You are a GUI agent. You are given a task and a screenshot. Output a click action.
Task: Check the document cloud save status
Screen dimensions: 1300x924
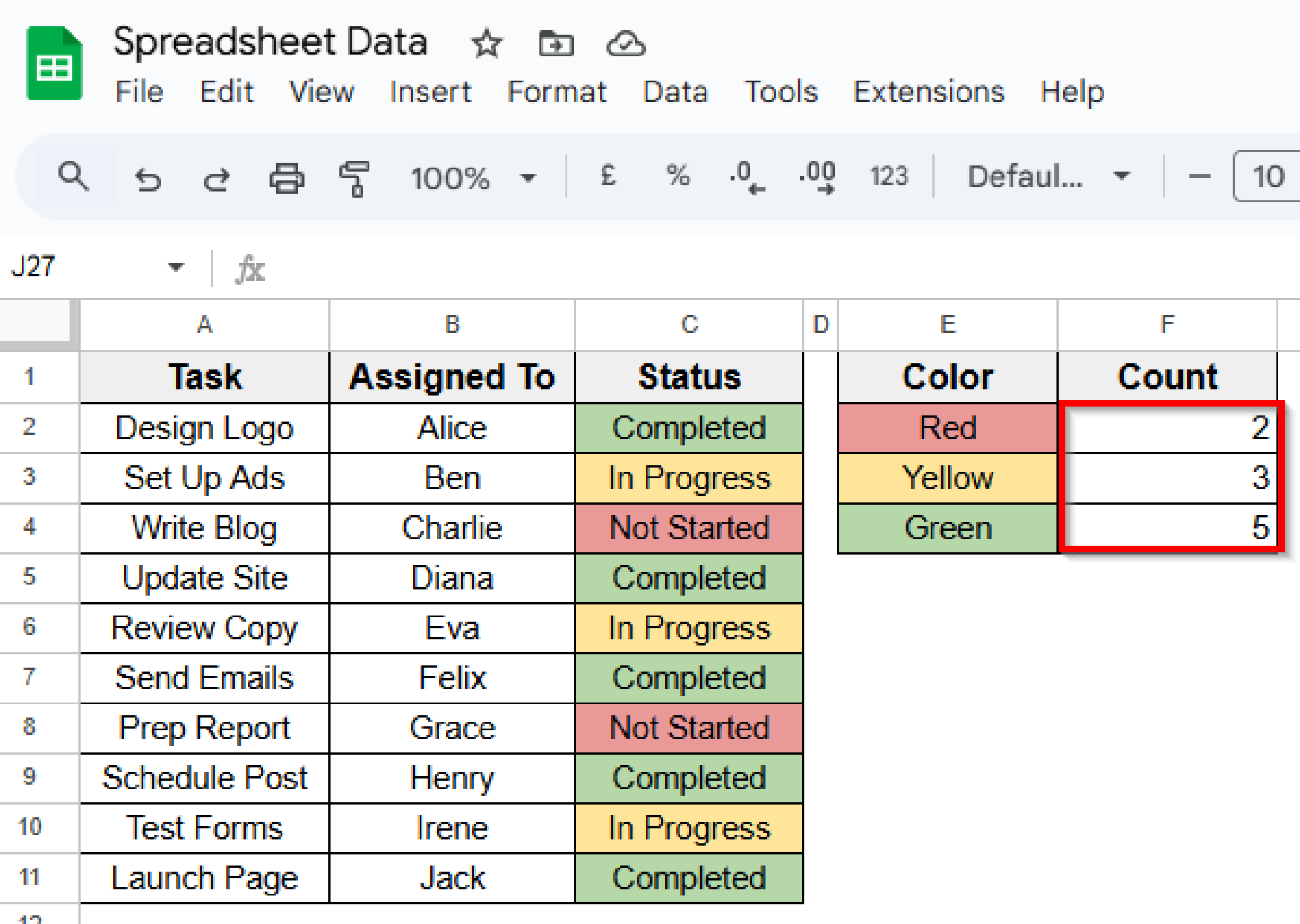coord(626,44)
